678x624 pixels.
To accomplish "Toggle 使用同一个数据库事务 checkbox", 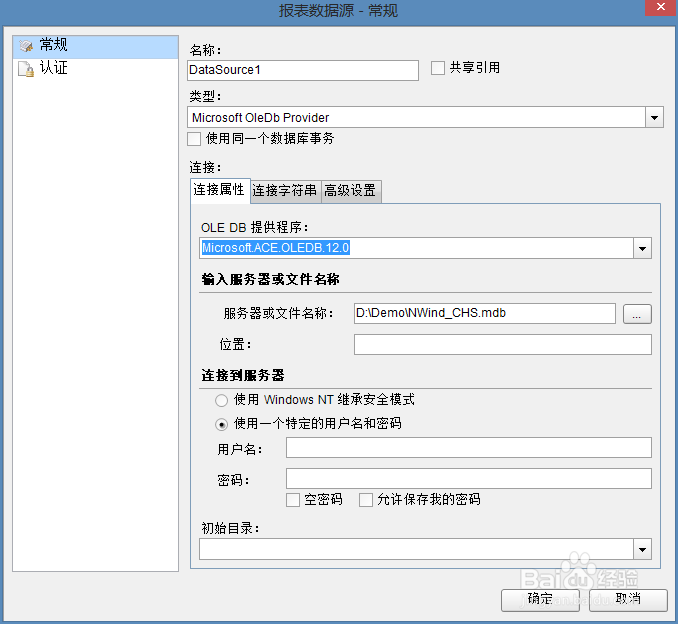I will (194, 139).
